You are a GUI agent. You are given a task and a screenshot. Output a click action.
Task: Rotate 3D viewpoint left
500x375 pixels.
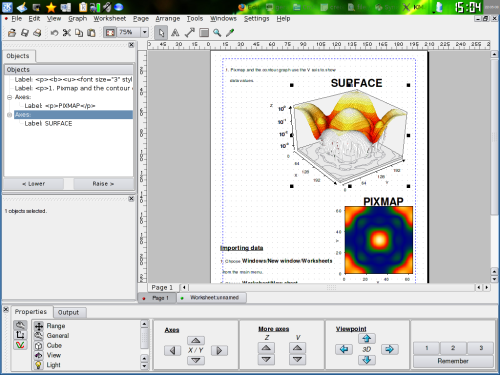pos(344,349)
